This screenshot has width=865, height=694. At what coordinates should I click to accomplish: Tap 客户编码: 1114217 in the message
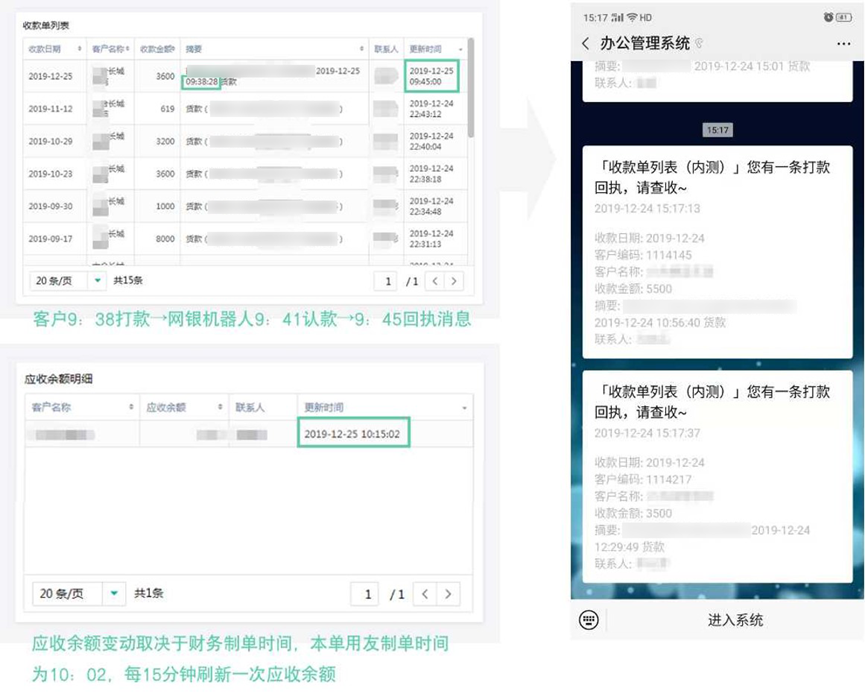click(x=643, y=479)
